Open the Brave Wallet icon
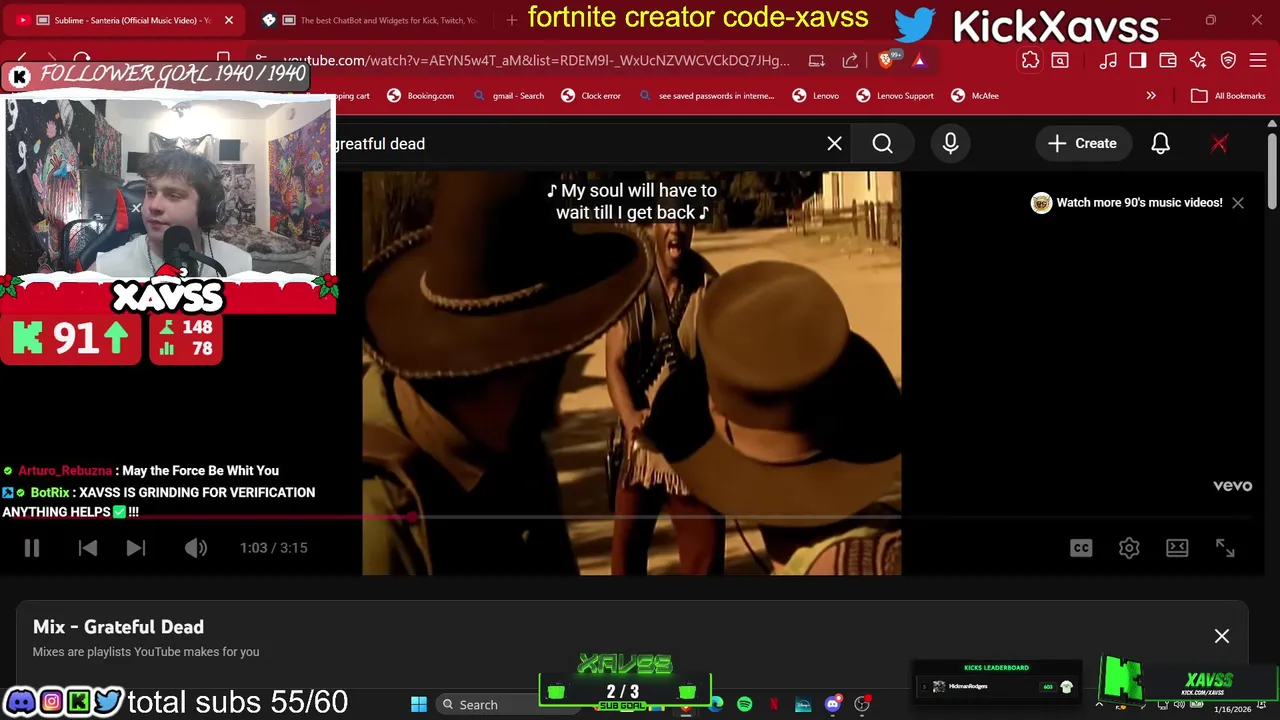1280x720 pixels. click(x=1168, y=61)
